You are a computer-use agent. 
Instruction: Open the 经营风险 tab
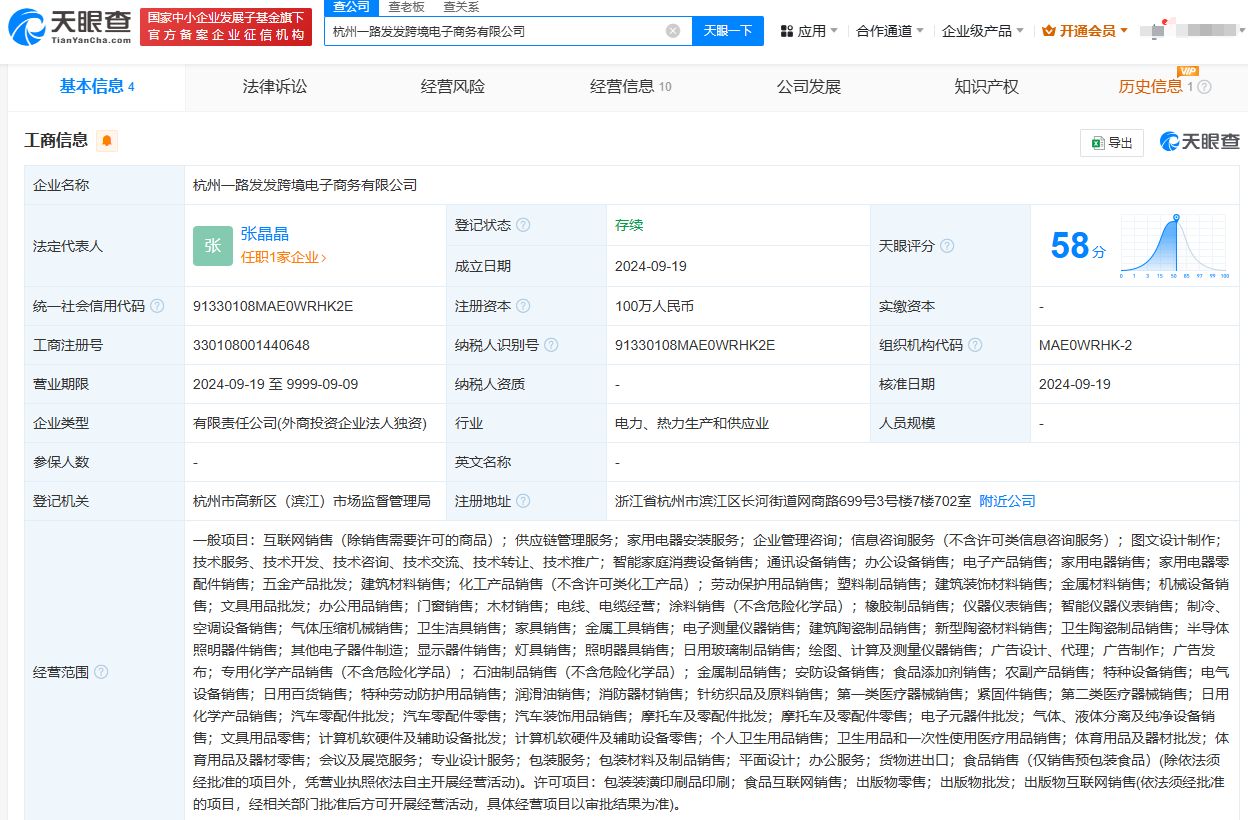tap(453, 87)
